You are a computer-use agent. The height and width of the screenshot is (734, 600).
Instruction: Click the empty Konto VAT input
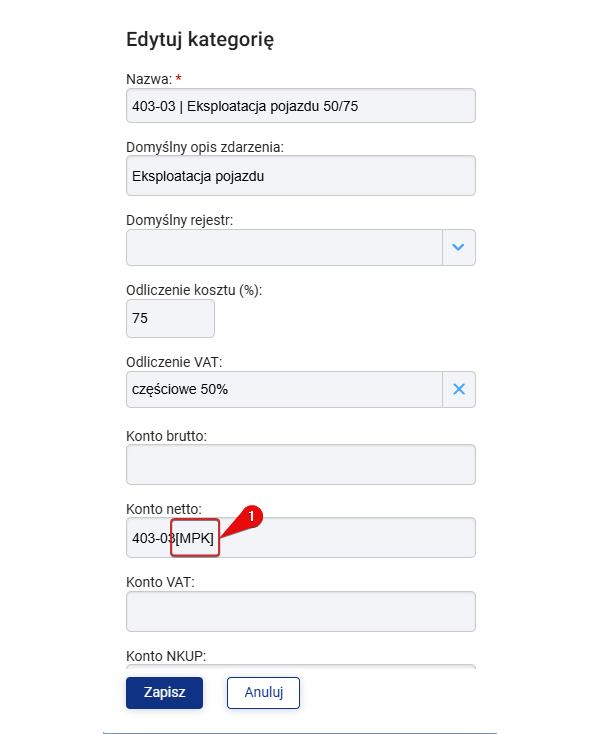click(x=301, y=611)
